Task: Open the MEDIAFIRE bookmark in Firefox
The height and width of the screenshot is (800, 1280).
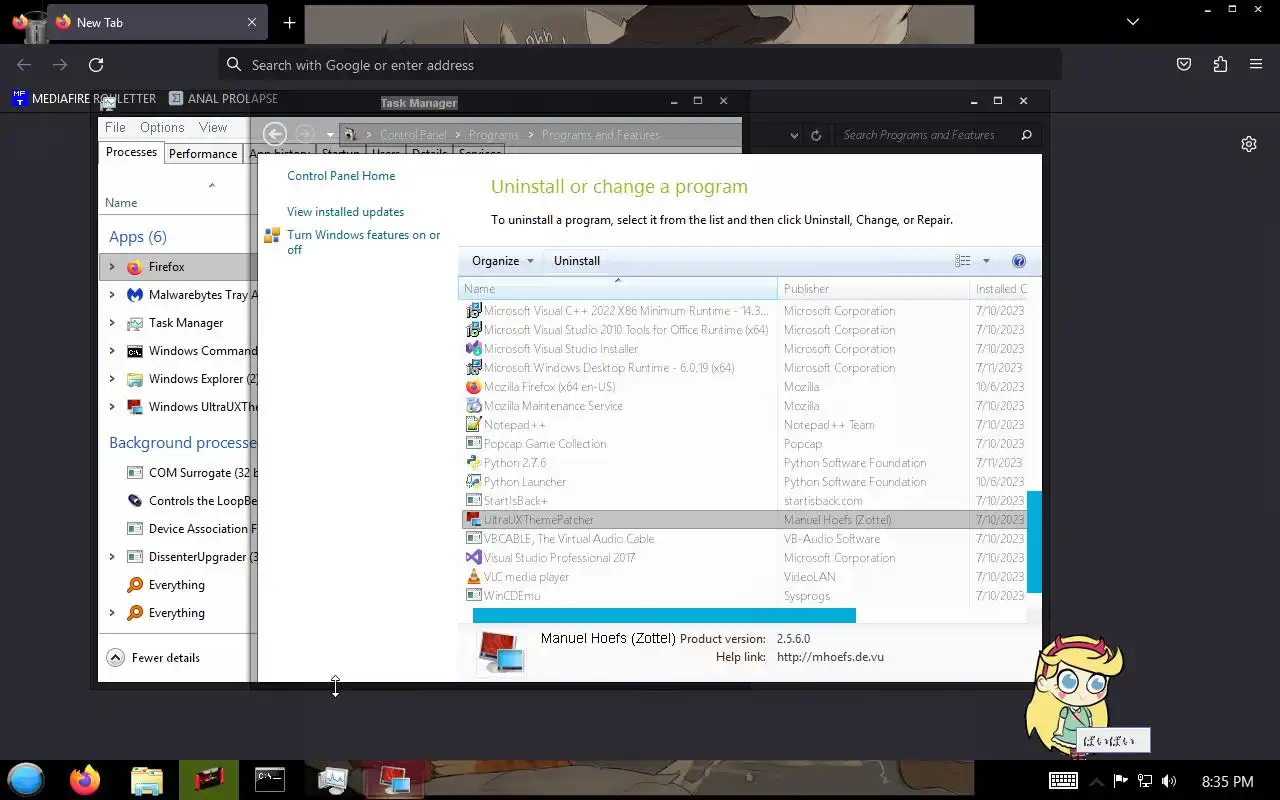Action: coord(84,98)
